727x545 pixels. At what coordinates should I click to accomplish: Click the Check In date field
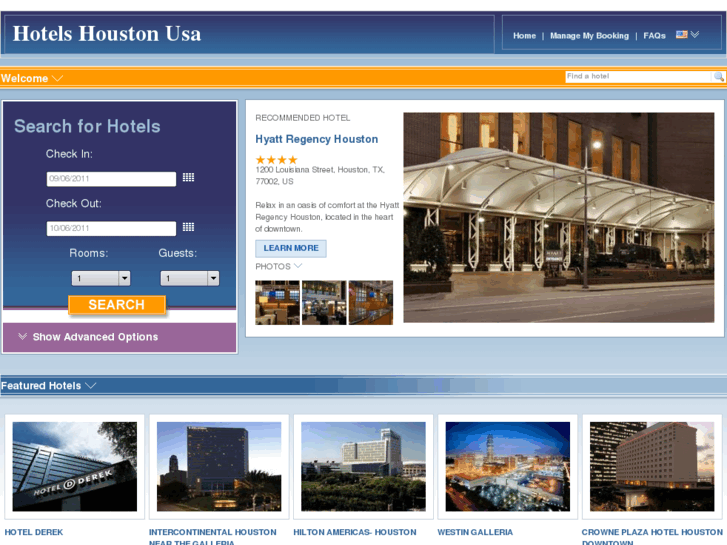111,179
